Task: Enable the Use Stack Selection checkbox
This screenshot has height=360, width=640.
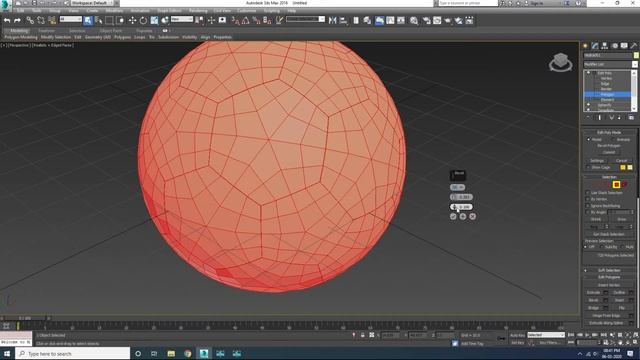Action: tap(588, 193)
